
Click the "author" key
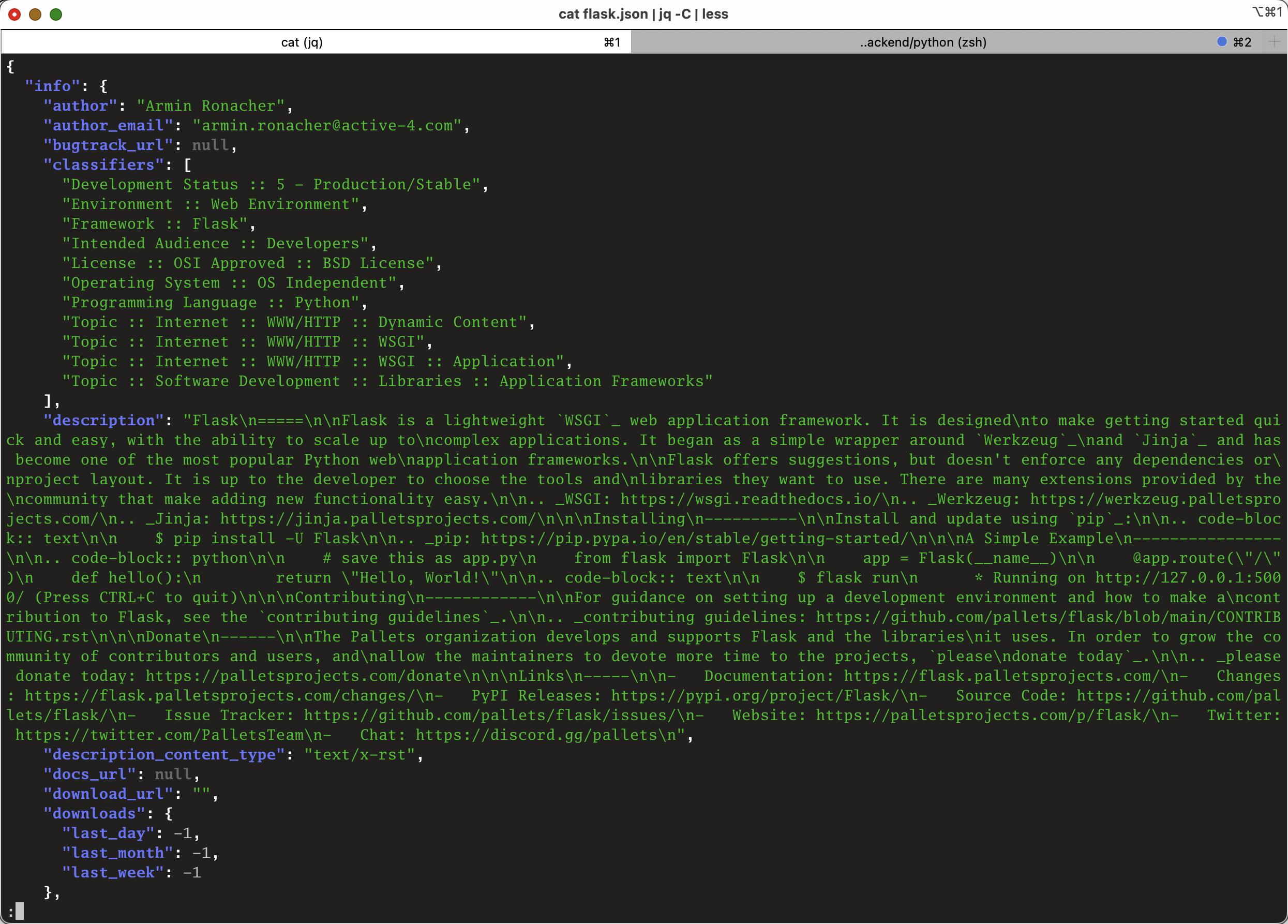click(80, 106)
